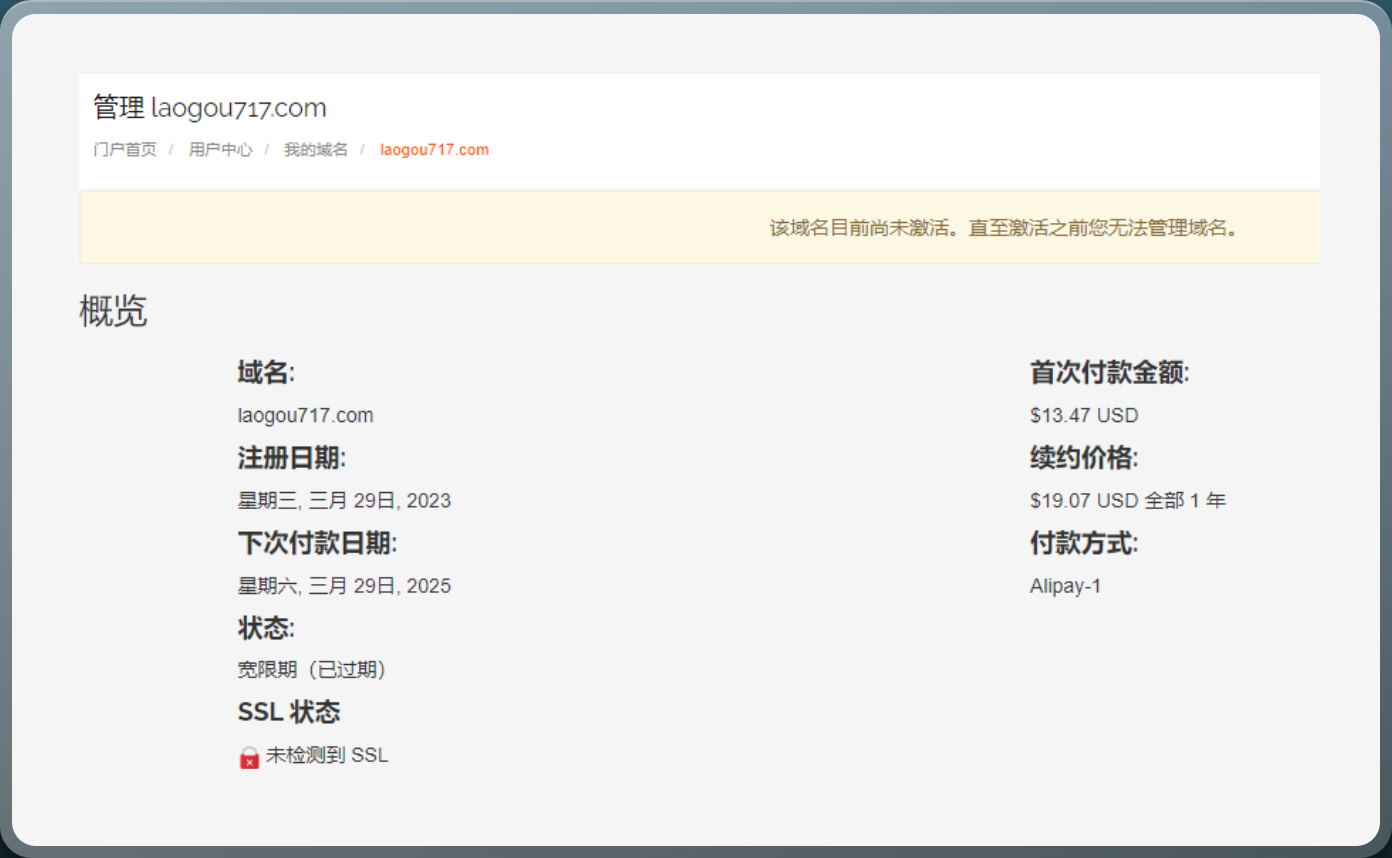
Task: Click the domain-not-activated warning message
Action: [x=1005, y=228]
